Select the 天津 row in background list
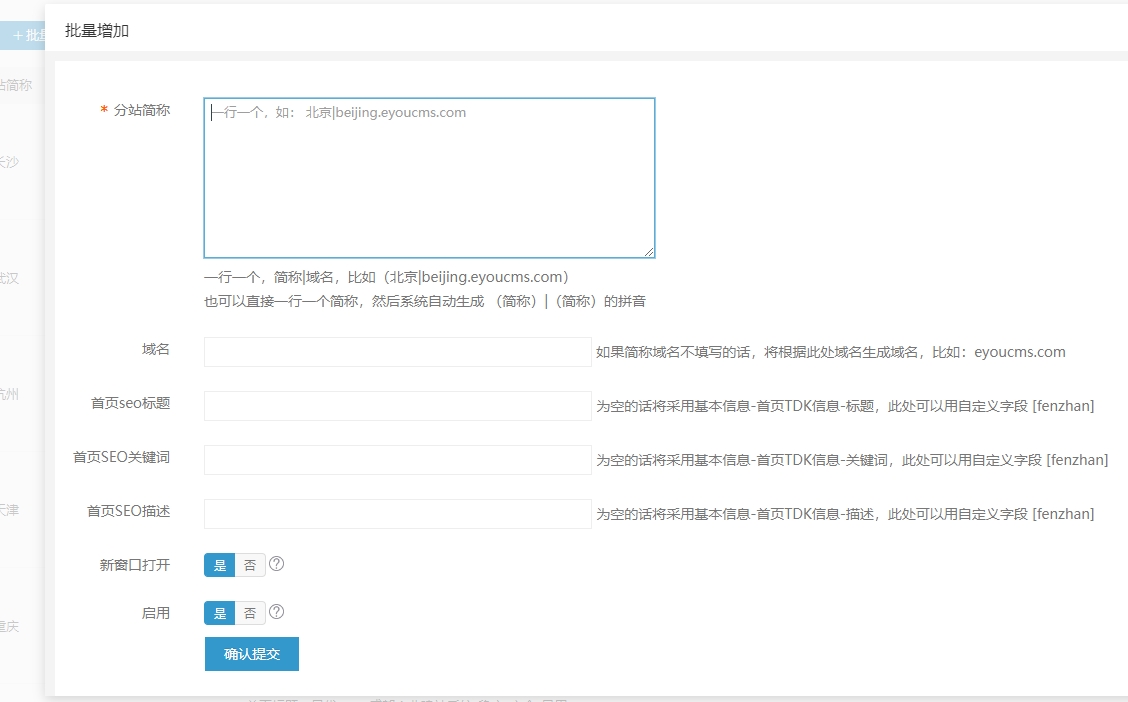Viewport: 1128px width, 702px height. point(10,510)
